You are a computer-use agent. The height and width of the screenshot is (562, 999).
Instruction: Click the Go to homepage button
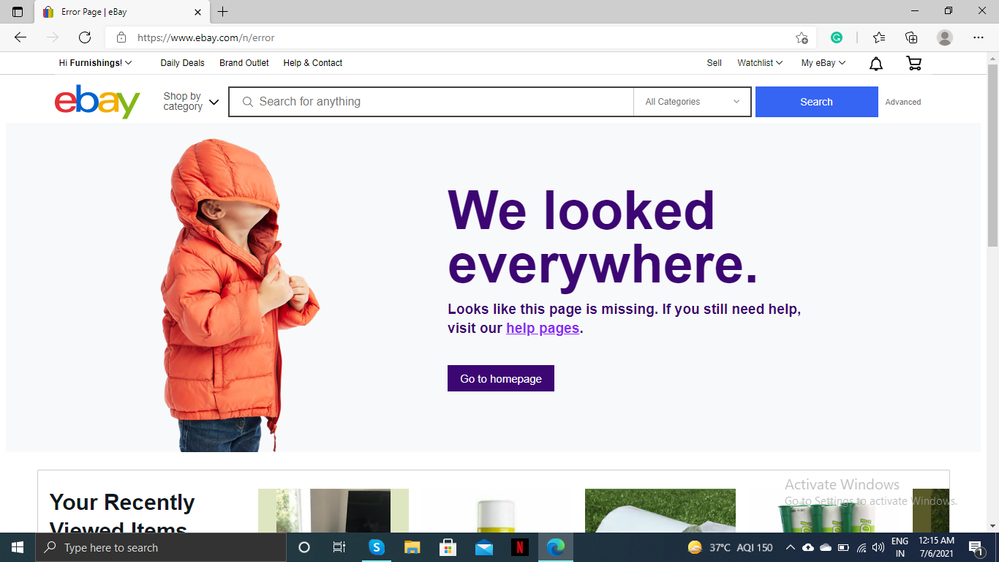[501, 378]
